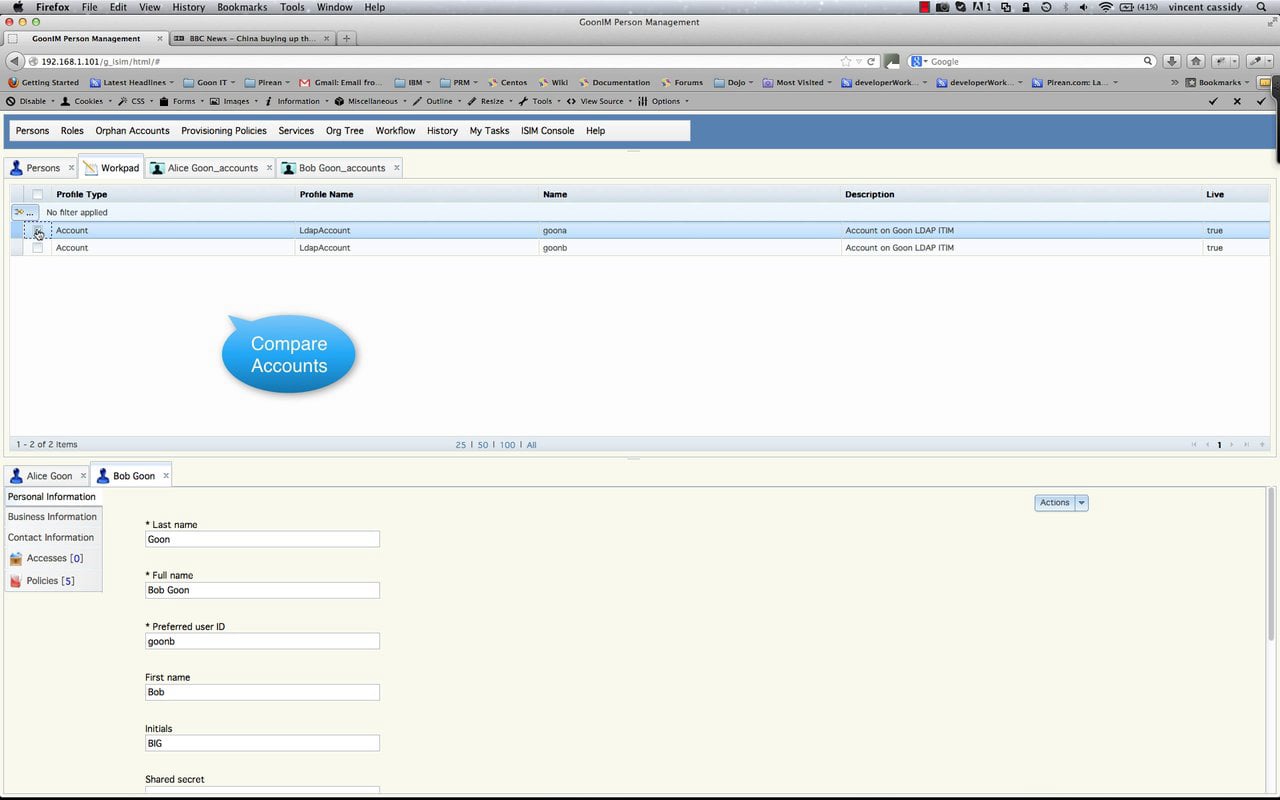
Task: Open the Actions dropdown arrow
Action: (1081, 503)
